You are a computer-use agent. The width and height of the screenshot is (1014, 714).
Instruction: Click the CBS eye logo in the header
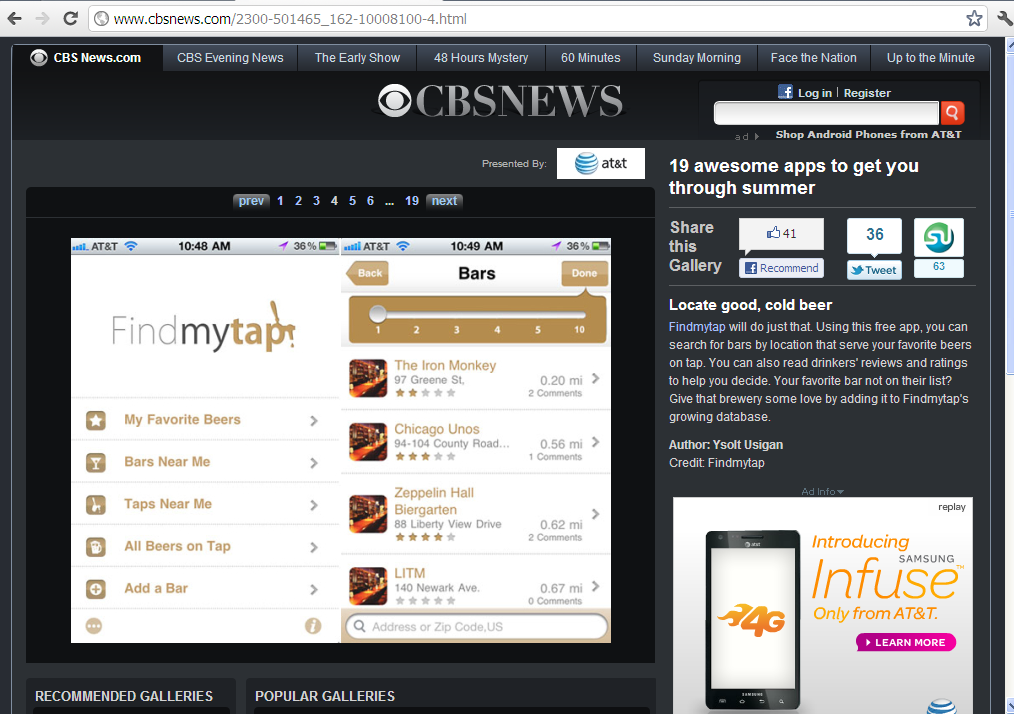tap(394, 101)
